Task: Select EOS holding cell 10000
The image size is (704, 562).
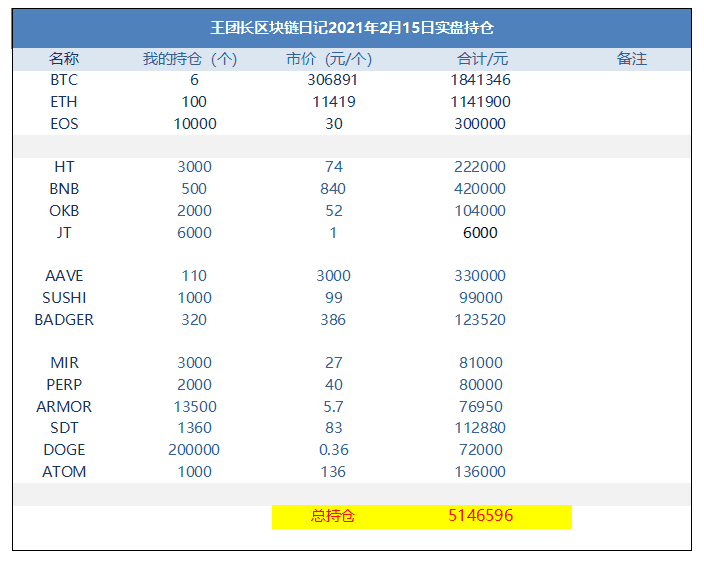Action: (x=195, y=124)
